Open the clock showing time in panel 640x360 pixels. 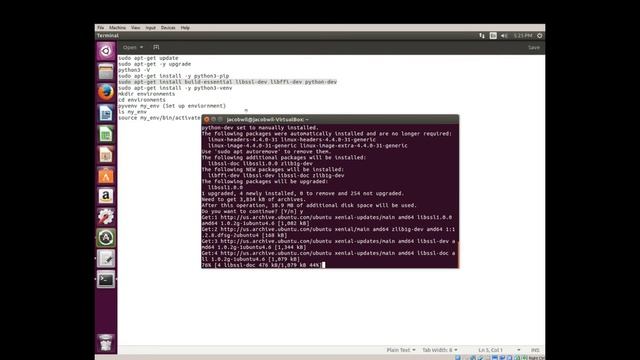[523, 36]
